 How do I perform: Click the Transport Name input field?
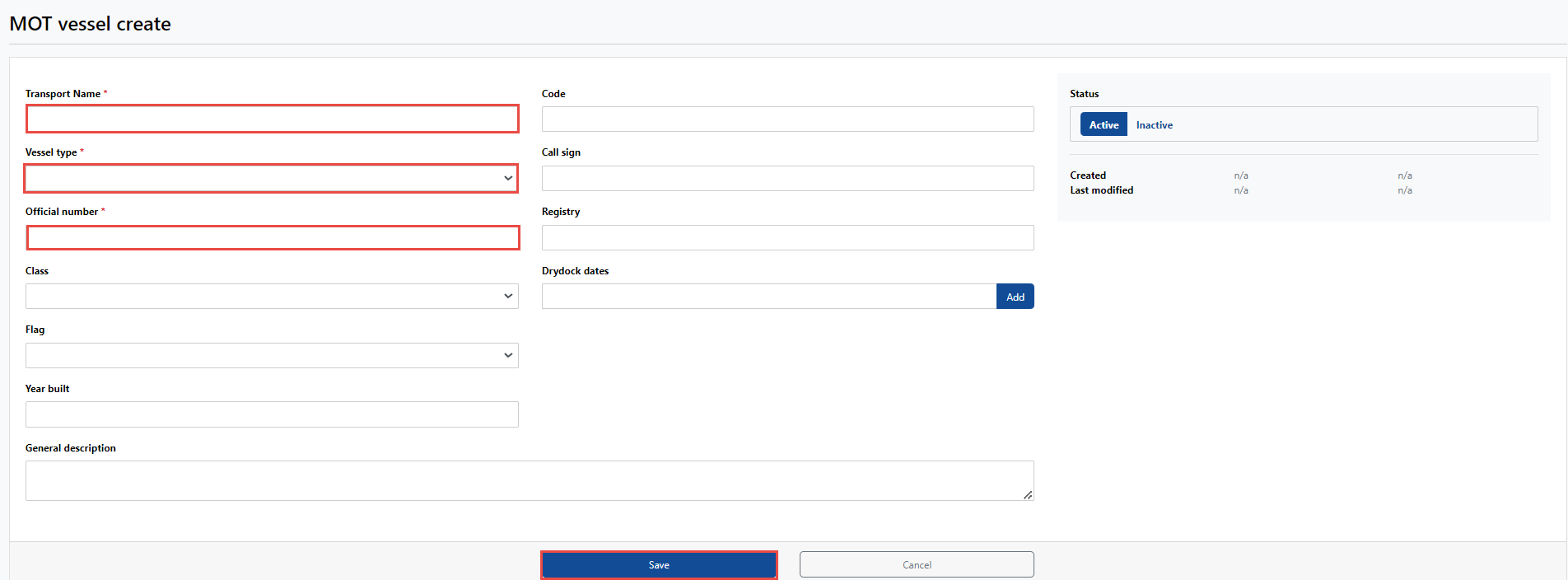tap(272, 119)
